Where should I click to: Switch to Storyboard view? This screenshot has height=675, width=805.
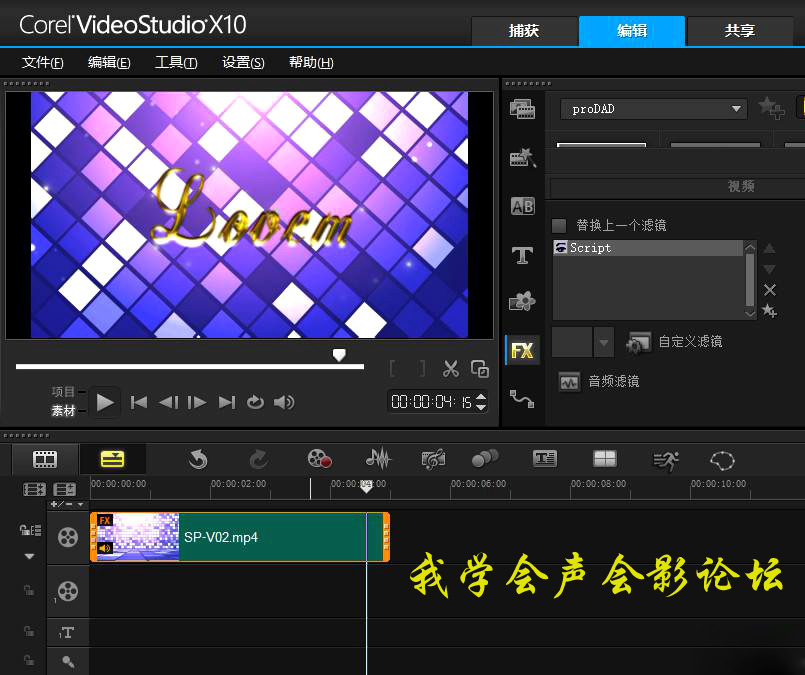pos(45,459)
